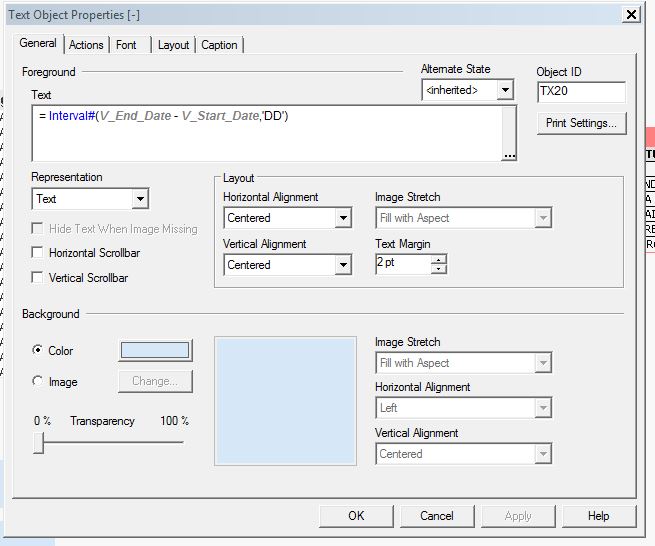Viewport: 655px width, 546px height.
Task: Open the Caption tab
Action: [219, 45]
